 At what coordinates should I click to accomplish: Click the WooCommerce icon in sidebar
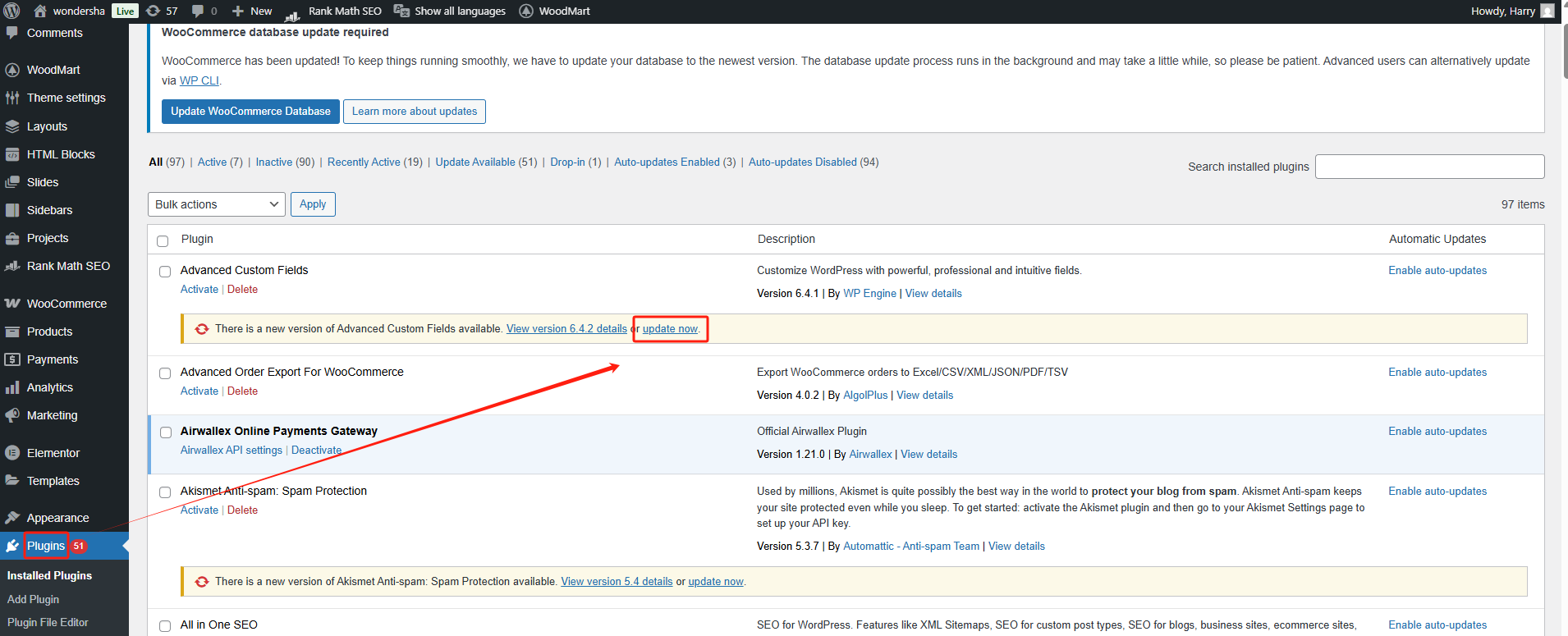(x=12, y=304)
